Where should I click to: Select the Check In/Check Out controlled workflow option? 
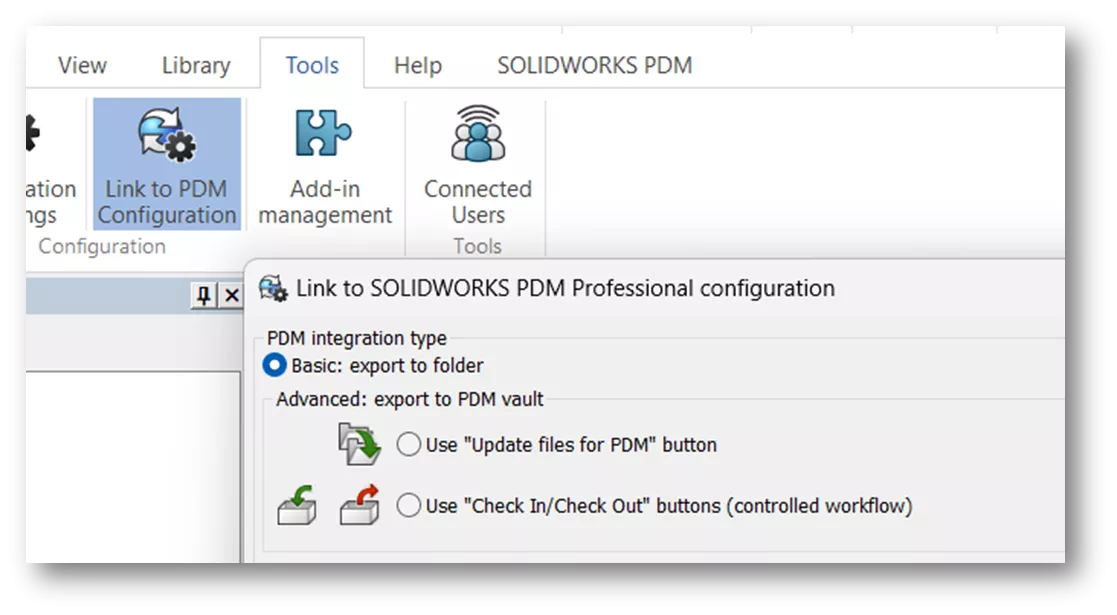click(408, 506)
